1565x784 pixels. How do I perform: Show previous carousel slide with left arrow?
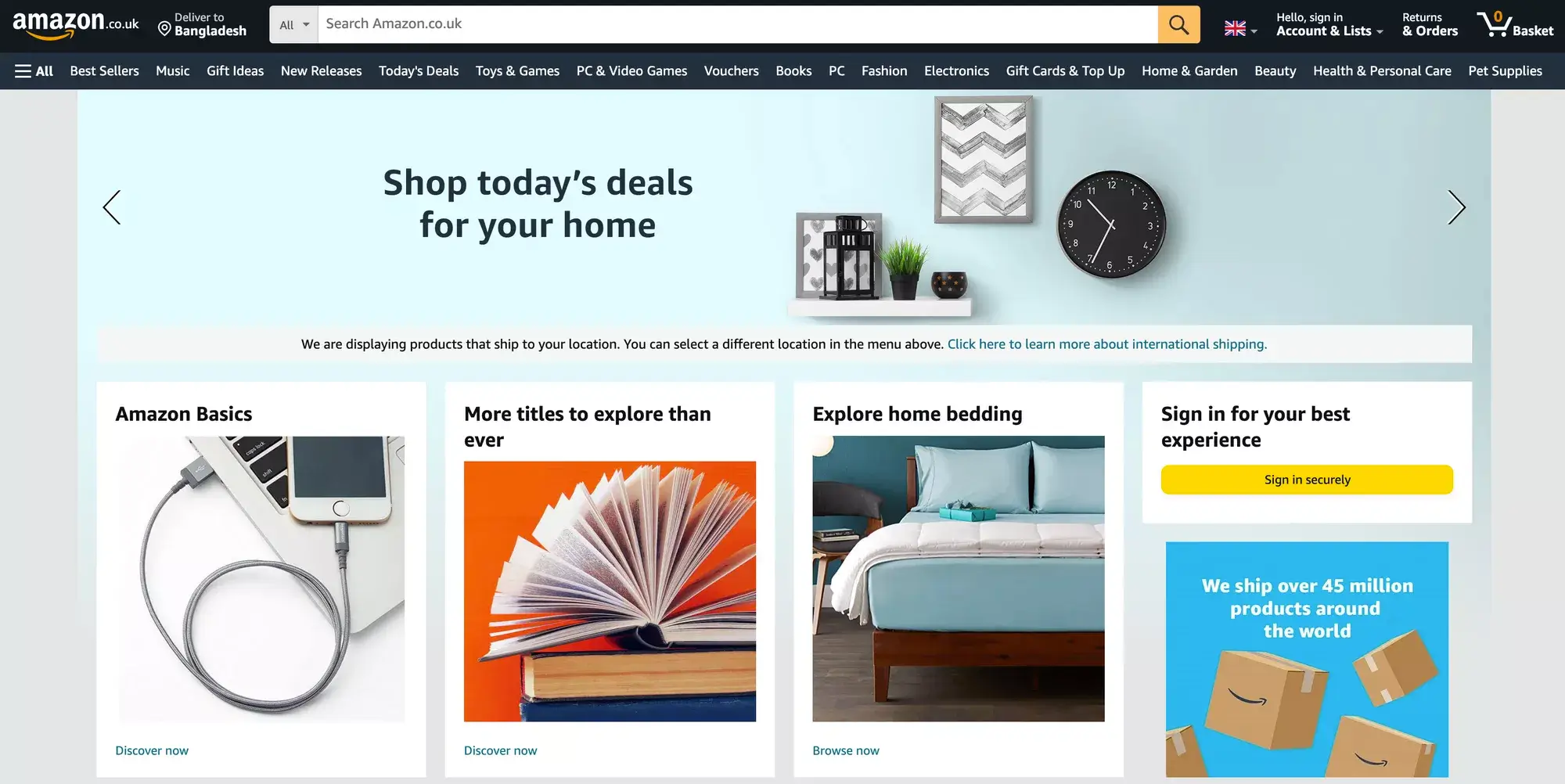(112, 207)
